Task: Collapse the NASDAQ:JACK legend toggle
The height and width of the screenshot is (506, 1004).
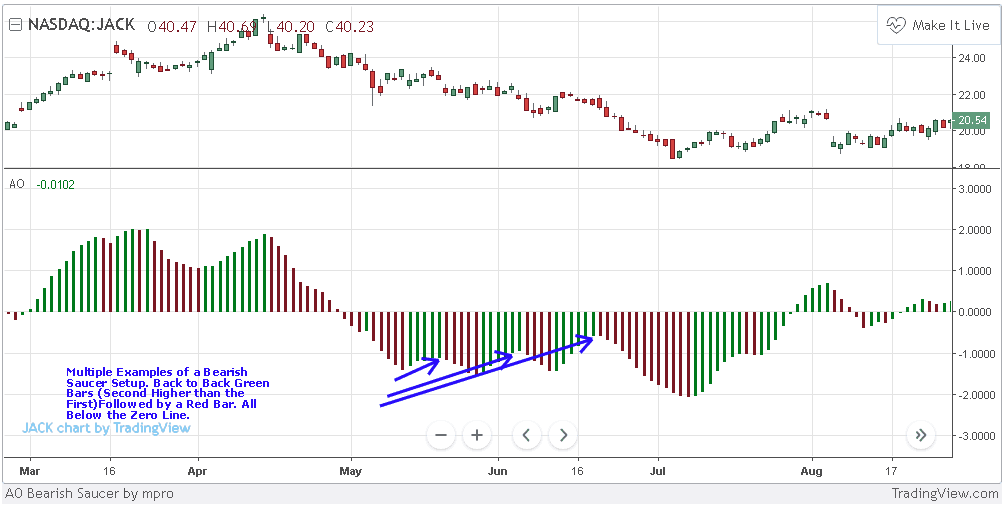Action: 15,25
